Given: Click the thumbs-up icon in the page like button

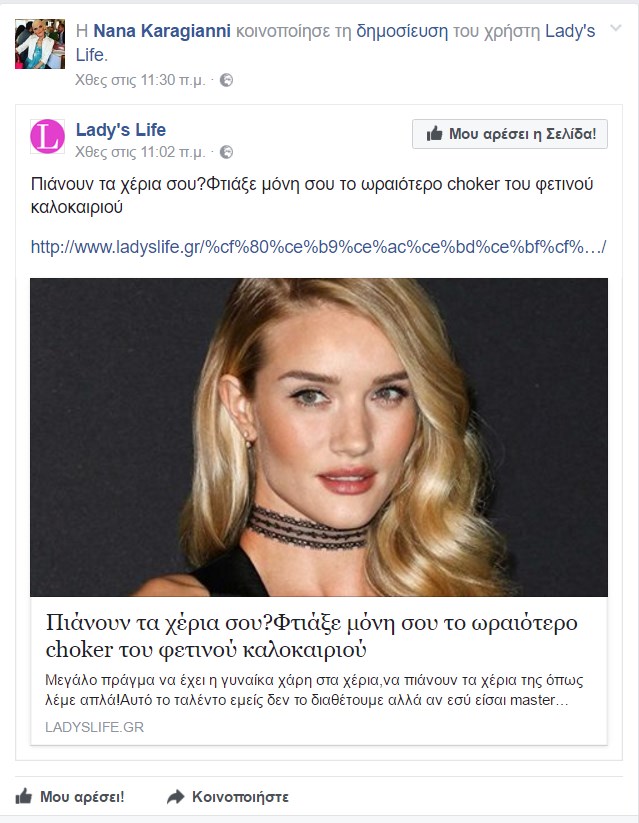Looking at the screenshot, I should pos(434,134).
